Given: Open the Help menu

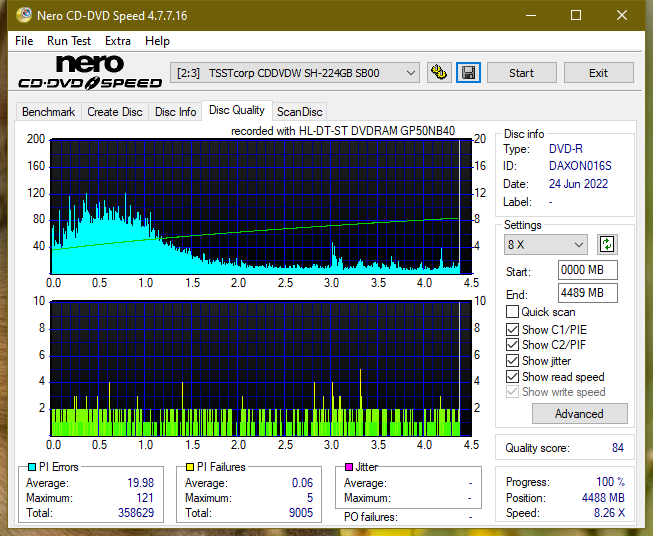Looking at the screenshot, I should [157, 41].
